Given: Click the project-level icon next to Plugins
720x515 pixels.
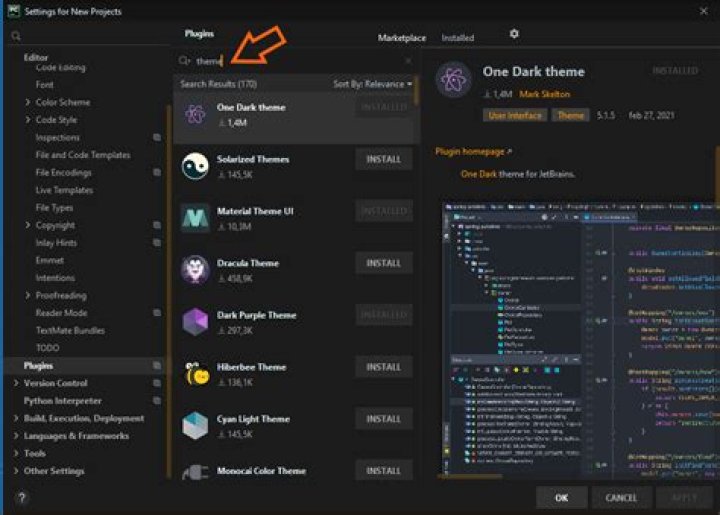Looking at the screenshot, I should pos(157,365).
